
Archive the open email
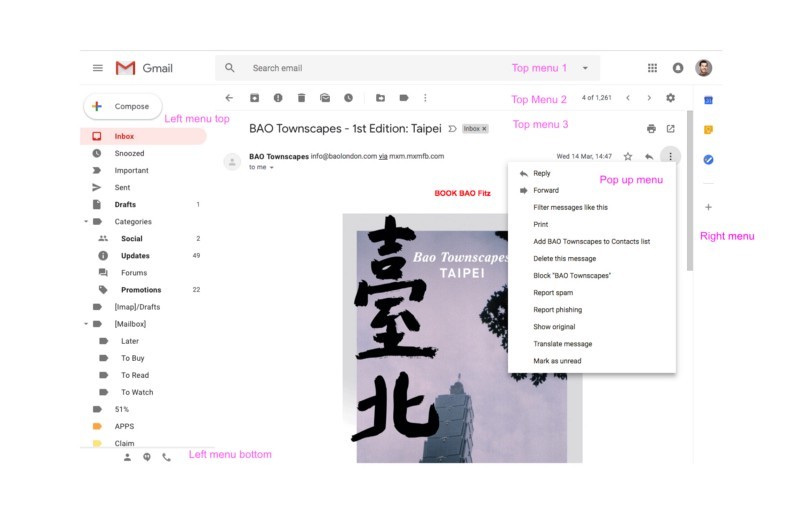coord(254,98)
